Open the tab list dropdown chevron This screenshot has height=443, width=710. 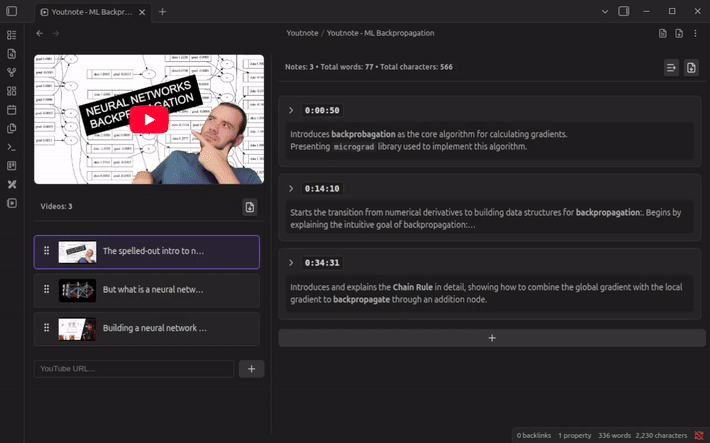coord(604,11)
